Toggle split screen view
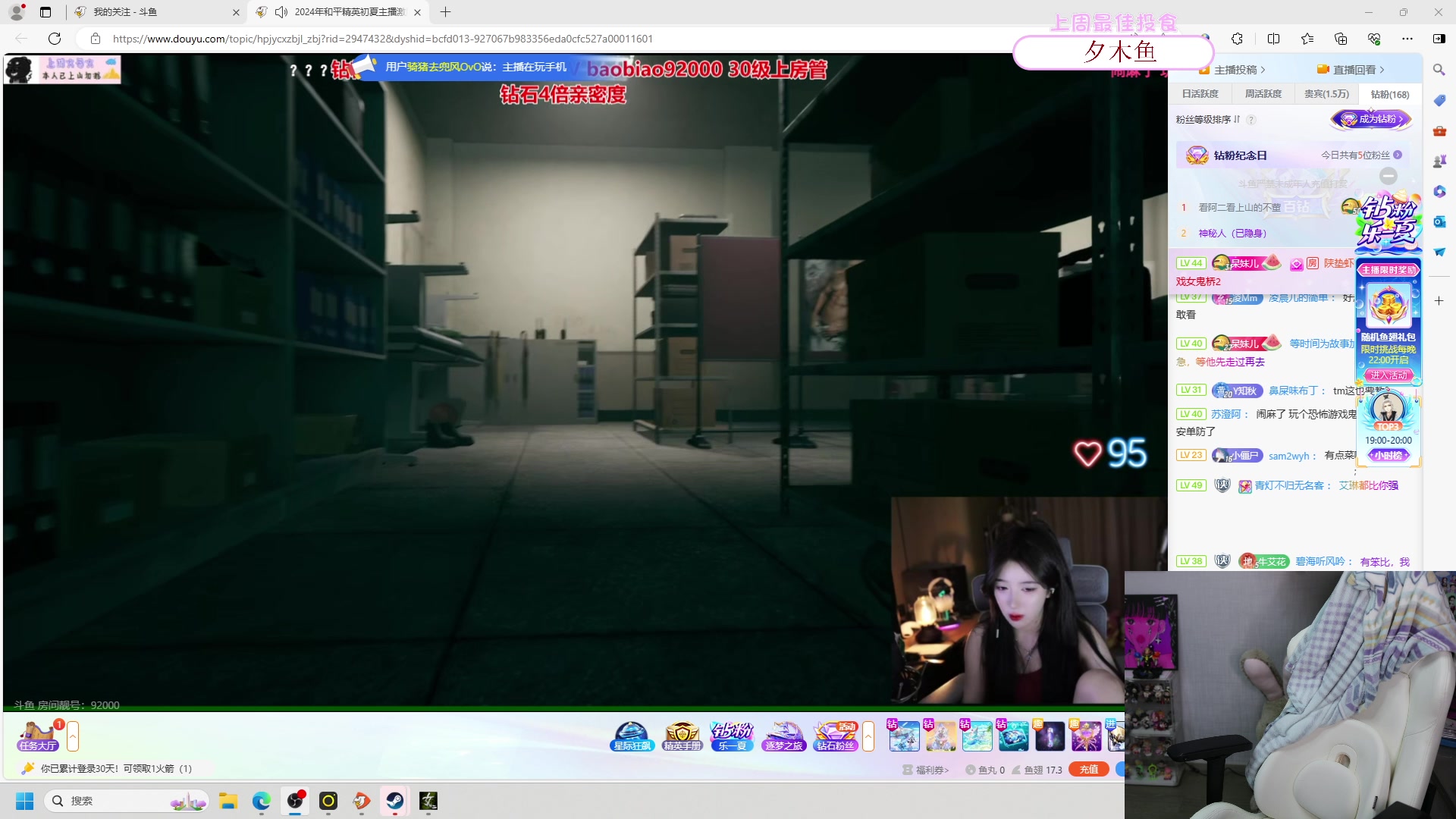The image size is (1456, 819). [1274, 39]
